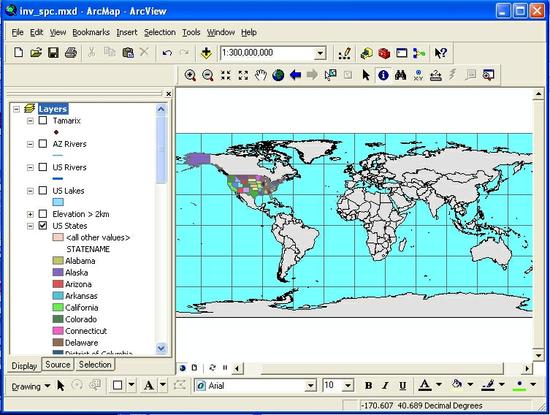Click the Full Extent globe icon
This screenshot has height=415, width=550.
278,75
